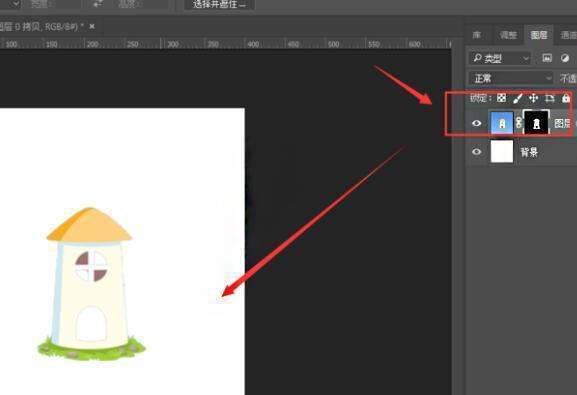Click the layer mask link chain icon
The width and height of the screenshot is (577, 395).
coord(518,123)
